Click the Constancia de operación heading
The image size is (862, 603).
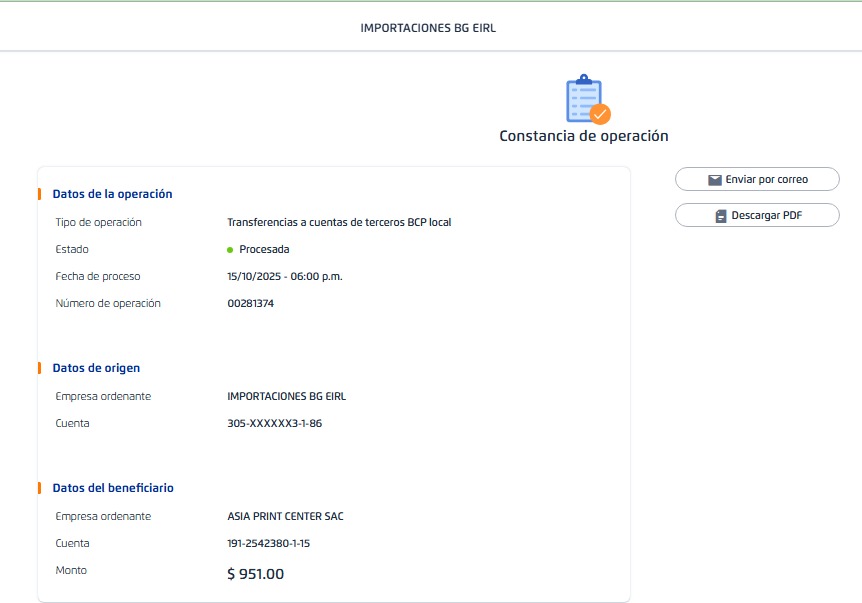584,136
